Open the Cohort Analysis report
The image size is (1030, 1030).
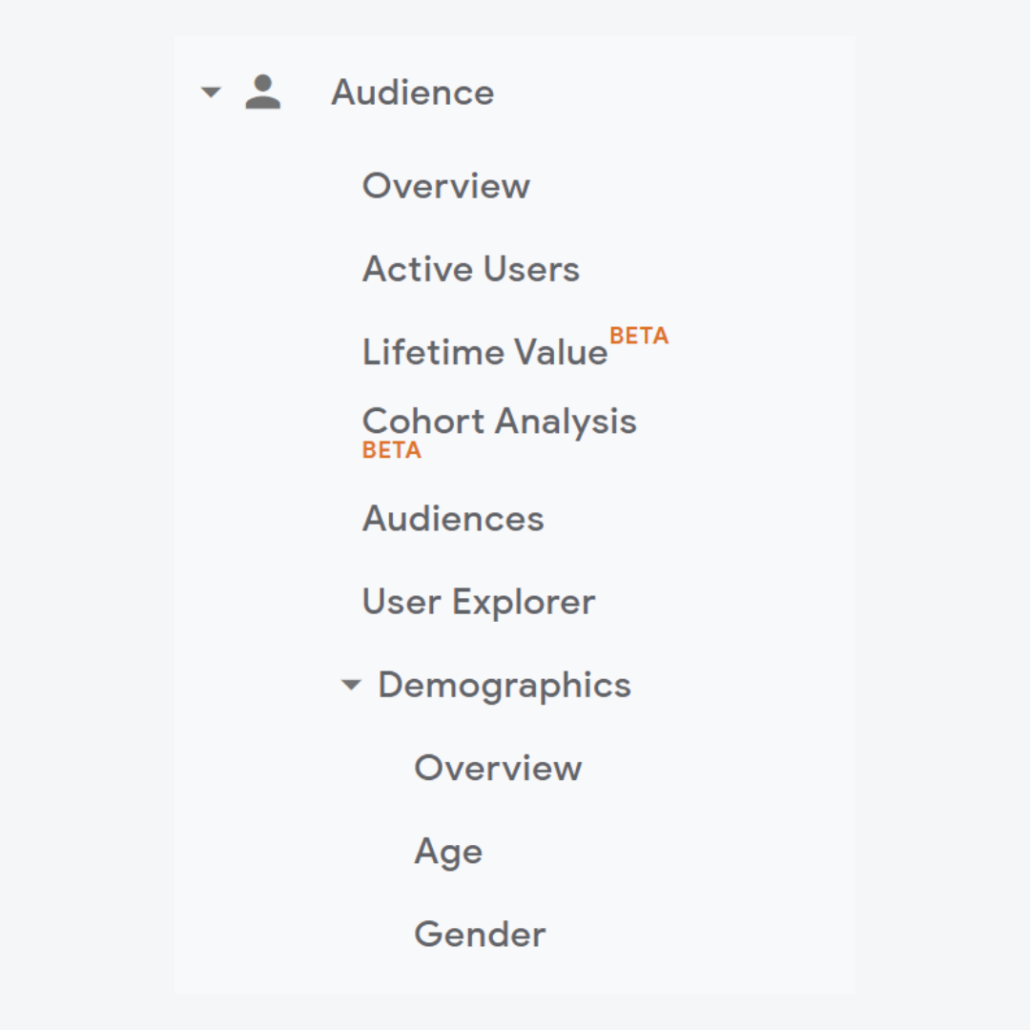coord(499,420)
